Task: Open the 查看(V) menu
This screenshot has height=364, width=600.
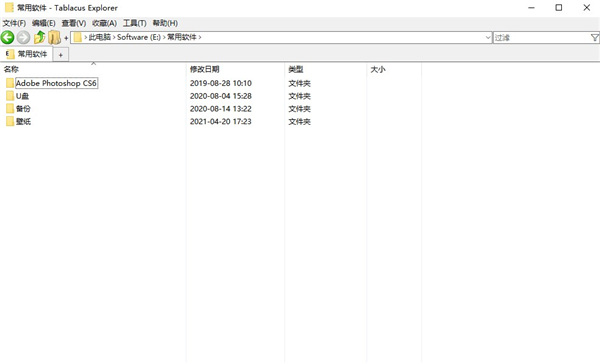Action: coord(74,23)
